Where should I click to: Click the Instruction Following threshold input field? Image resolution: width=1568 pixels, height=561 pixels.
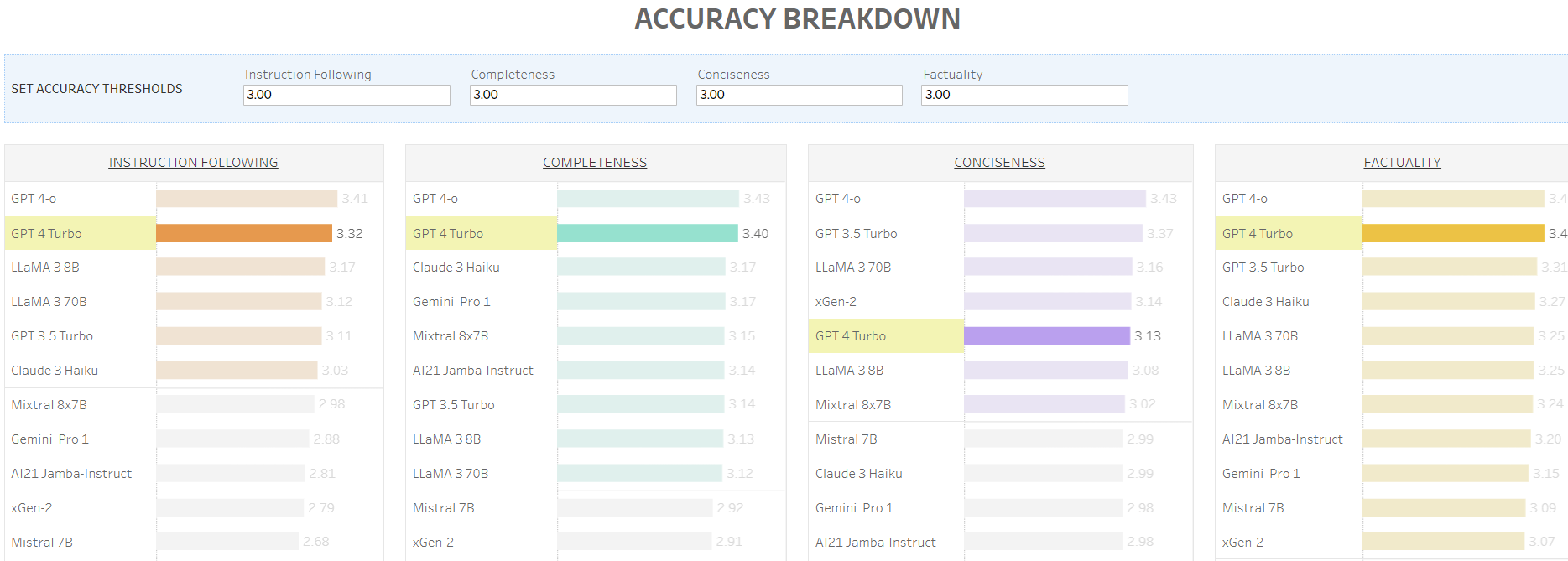tap(346, 95)
